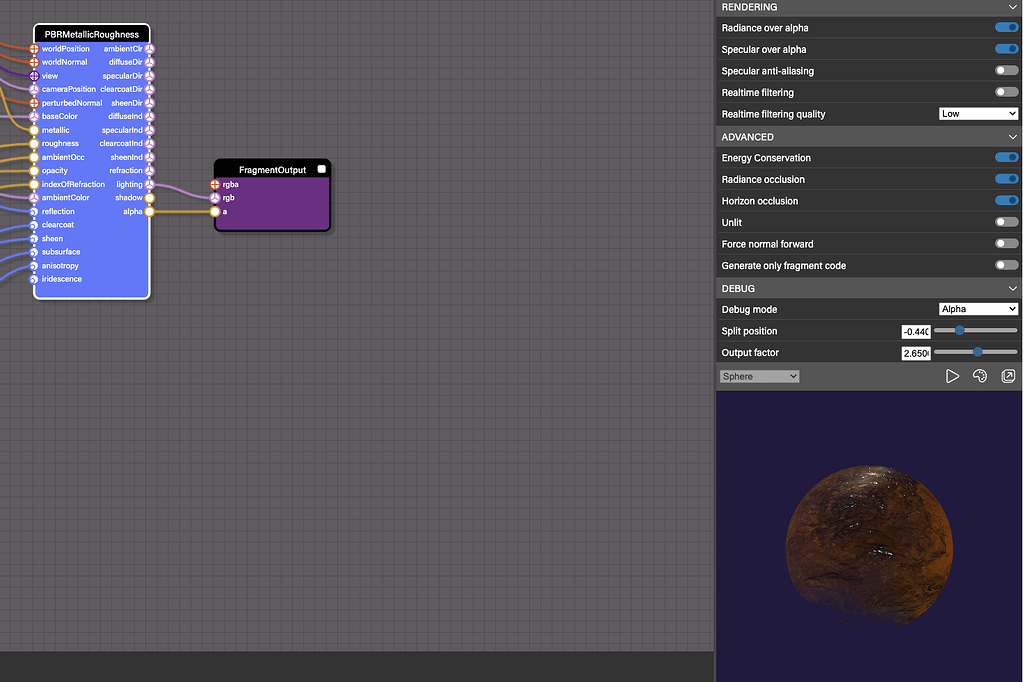The height and width of the screenshot is (682, 1023).
Task: Open the Realtime filtering quality dropdown
Action: pos(978,113)
